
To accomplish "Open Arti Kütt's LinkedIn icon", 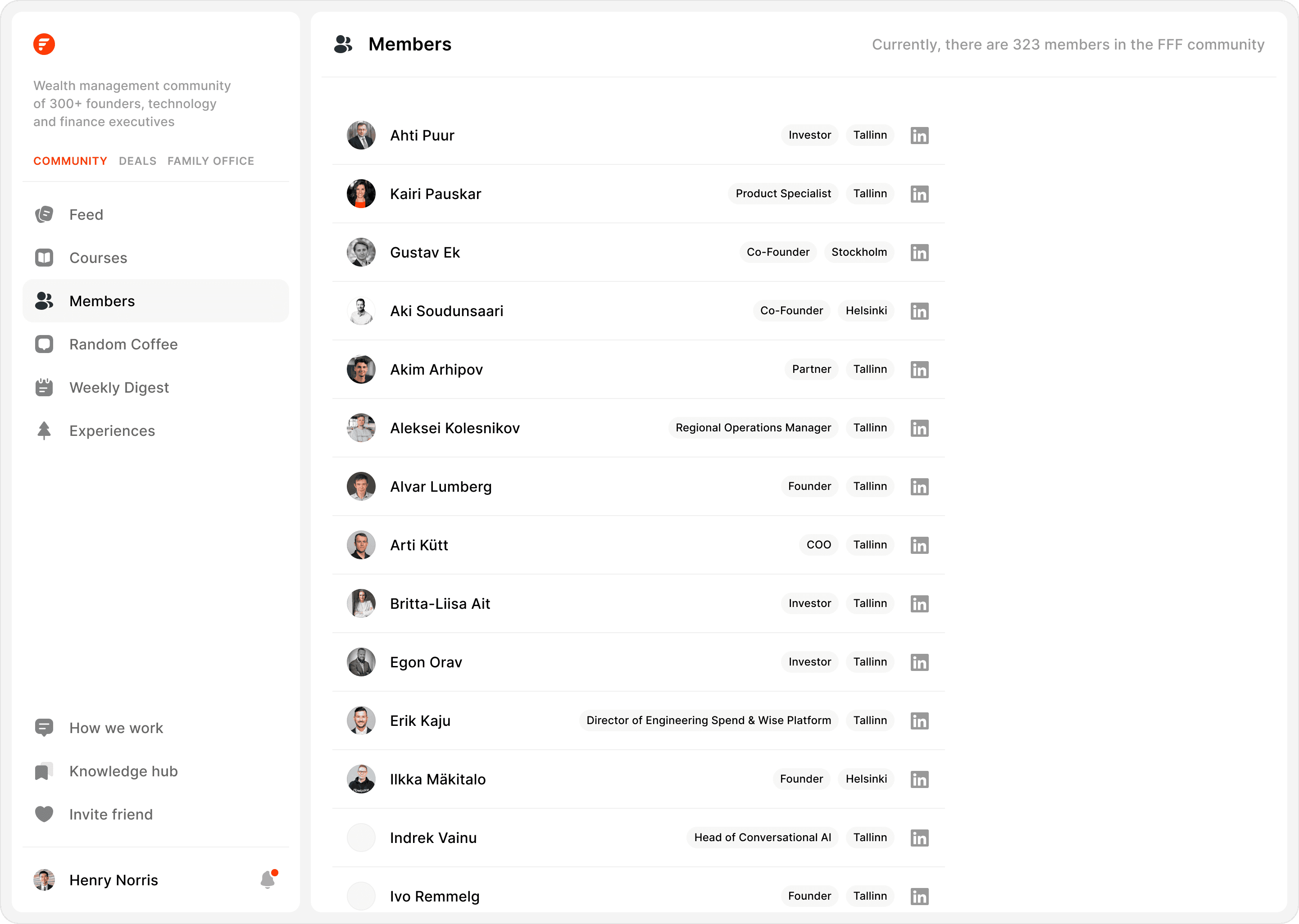I will [919, 545].
